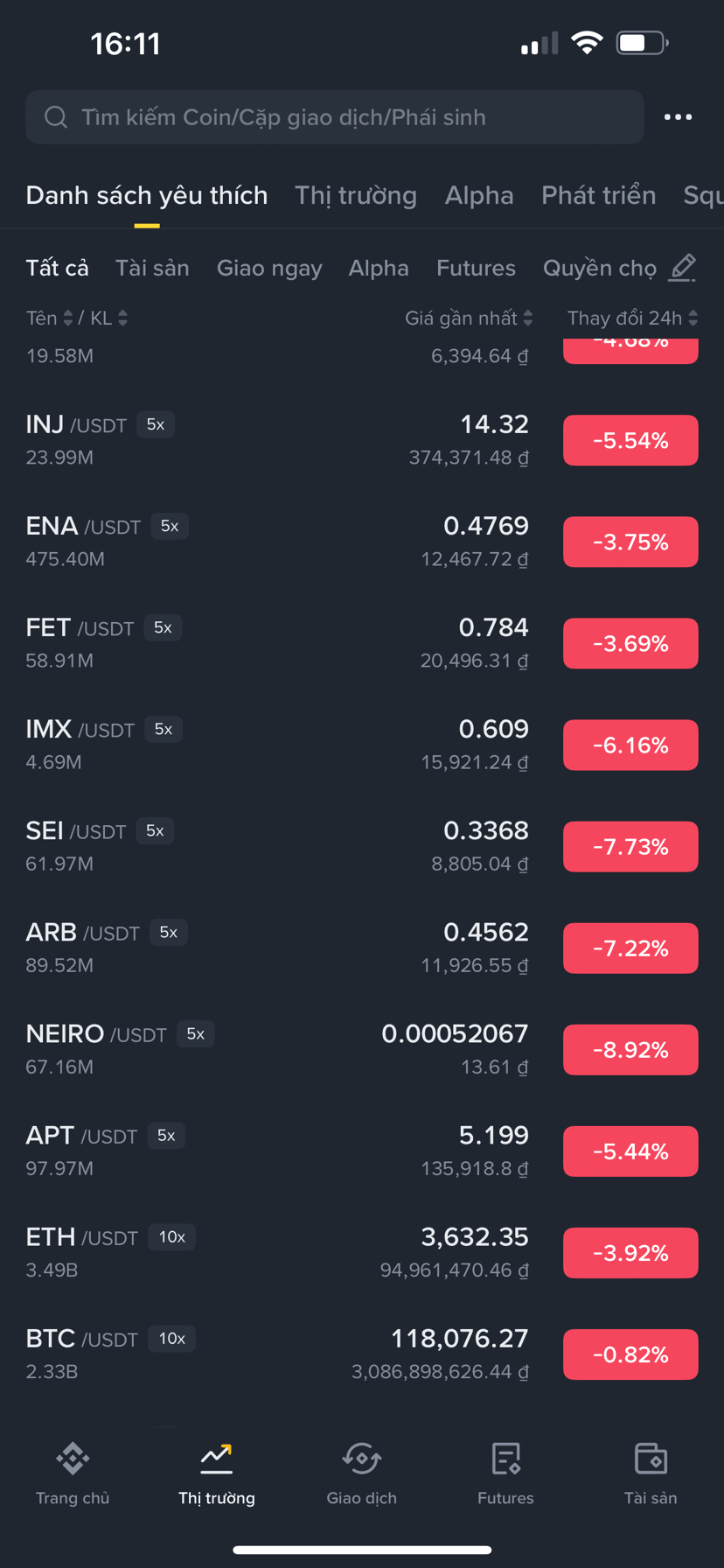Sort list by Tên column arrows
This screenshot has height=1568, width=724.
coord(68,318)
